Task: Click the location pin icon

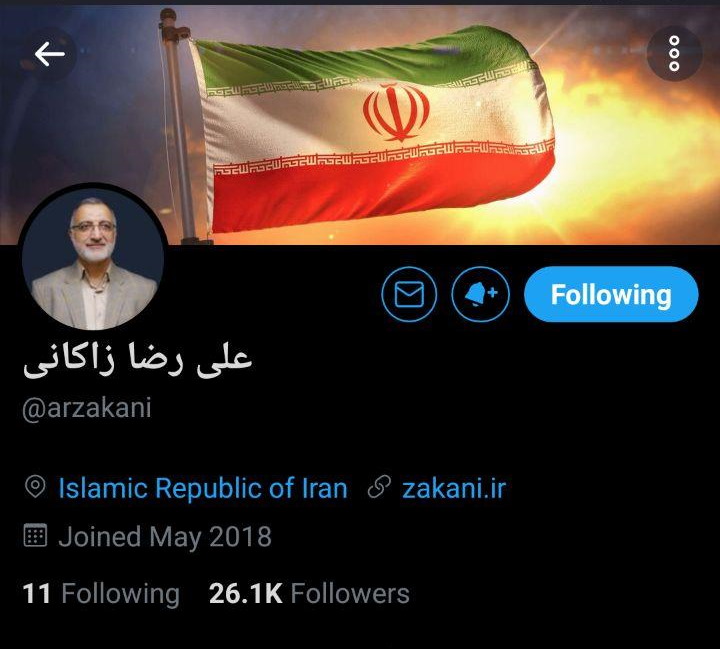Action: (35, 487)
